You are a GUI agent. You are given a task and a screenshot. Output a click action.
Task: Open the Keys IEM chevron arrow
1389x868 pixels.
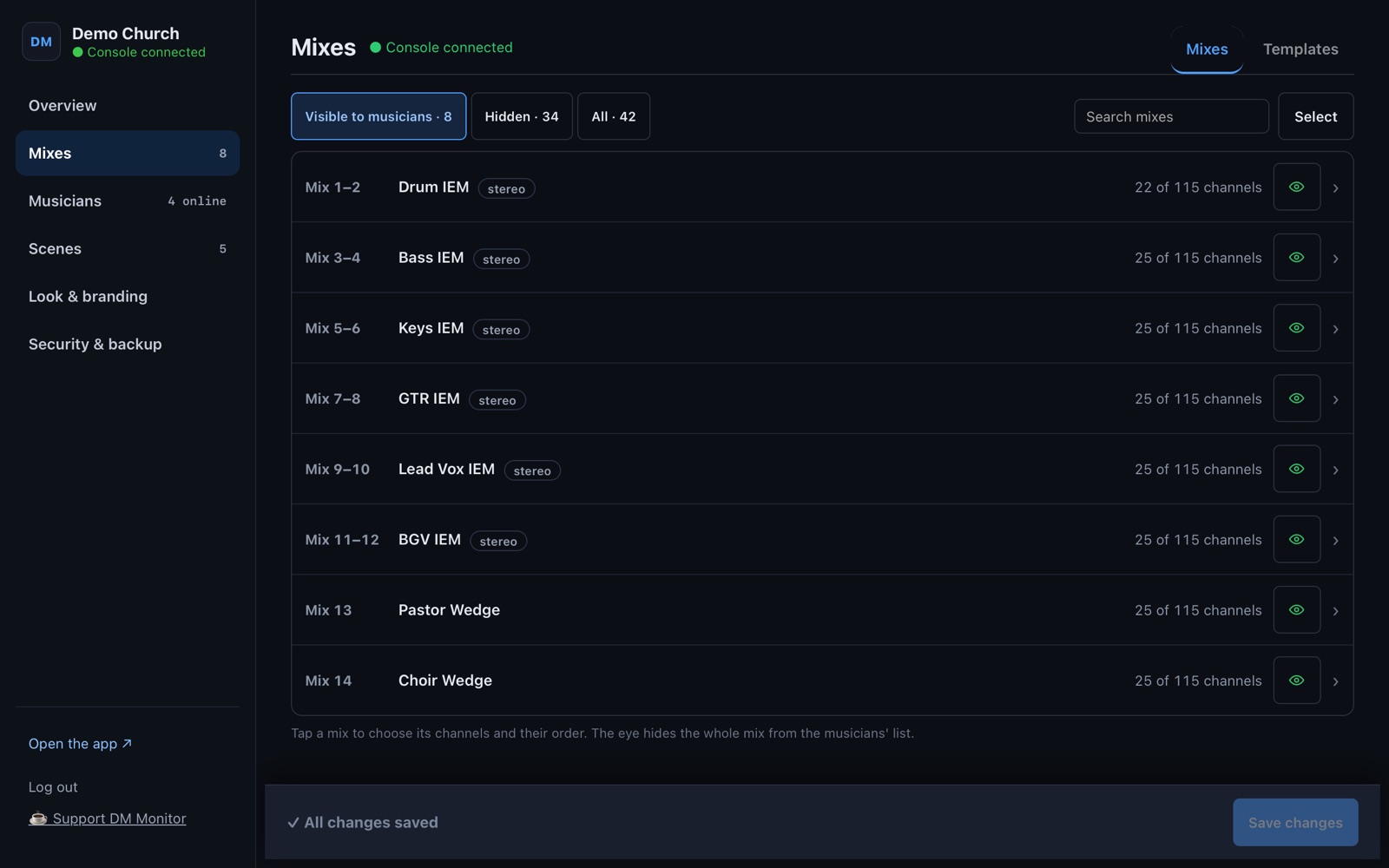point(1335,329)
